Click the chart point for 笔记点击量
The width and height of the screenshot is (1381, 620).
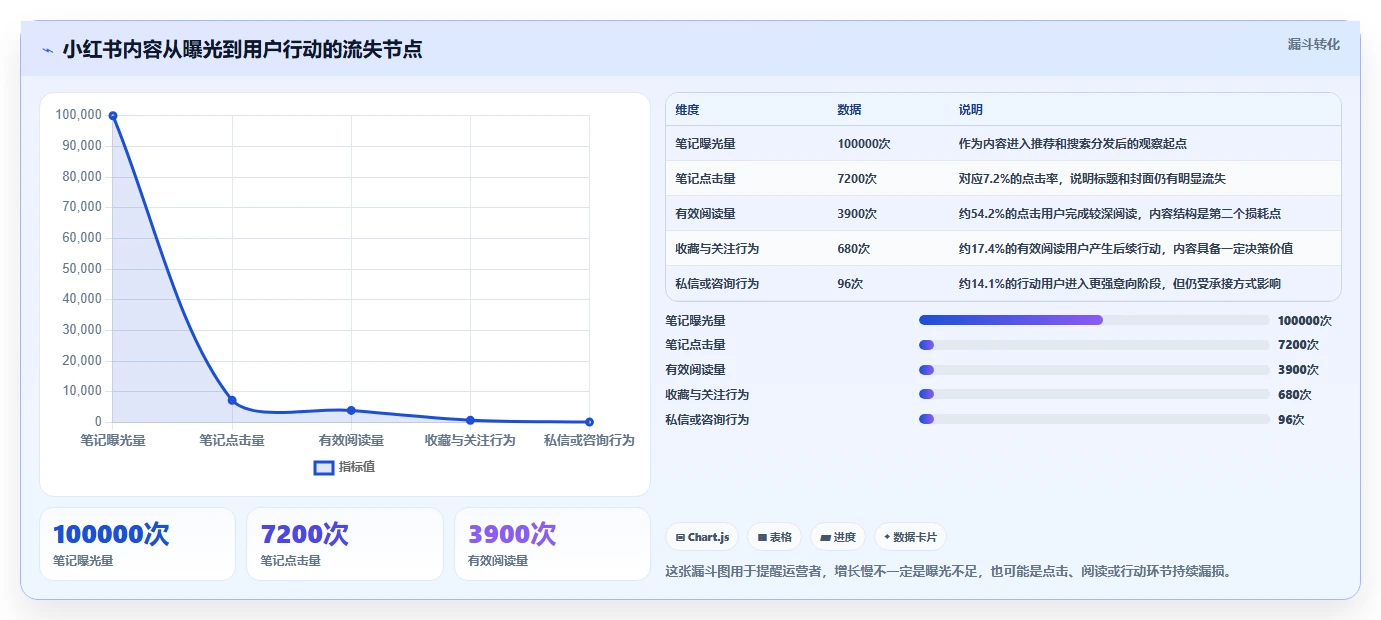(x=232, y=400)
